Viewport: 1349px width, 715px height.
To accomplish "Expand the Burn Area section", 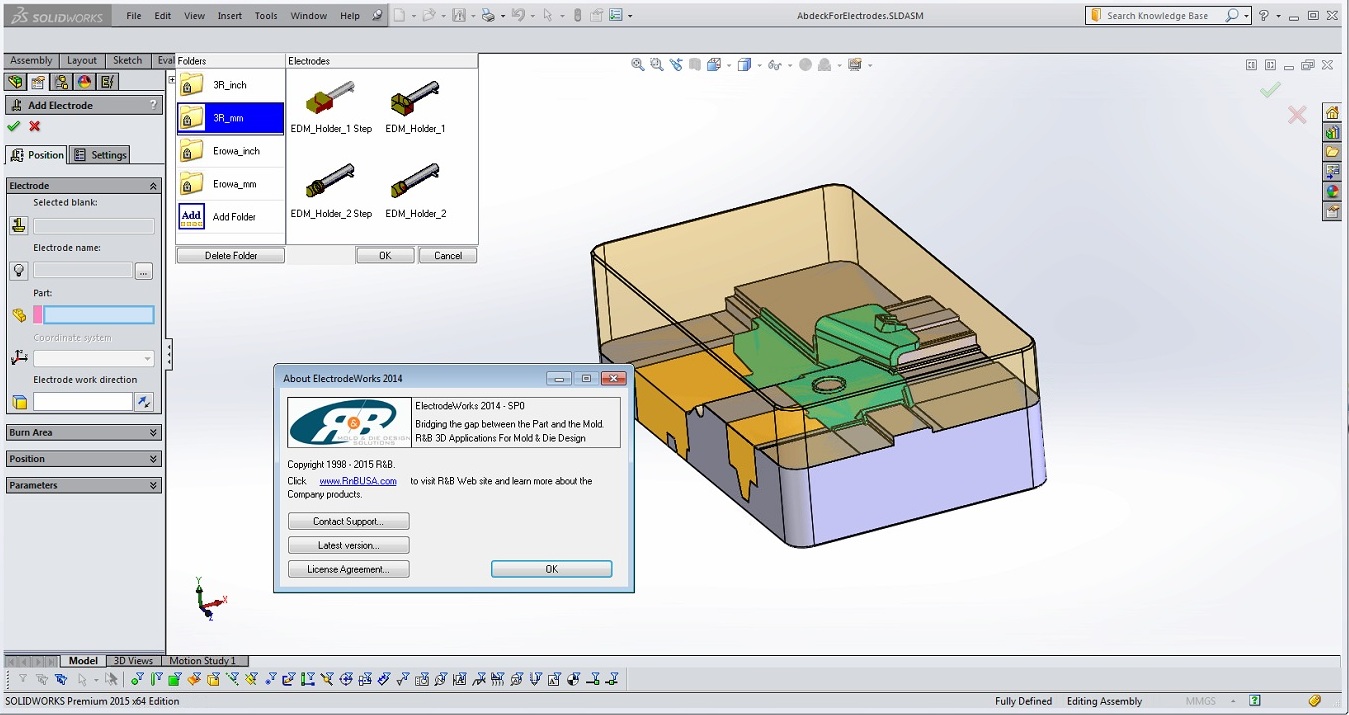I will click(x=153, y=433).
